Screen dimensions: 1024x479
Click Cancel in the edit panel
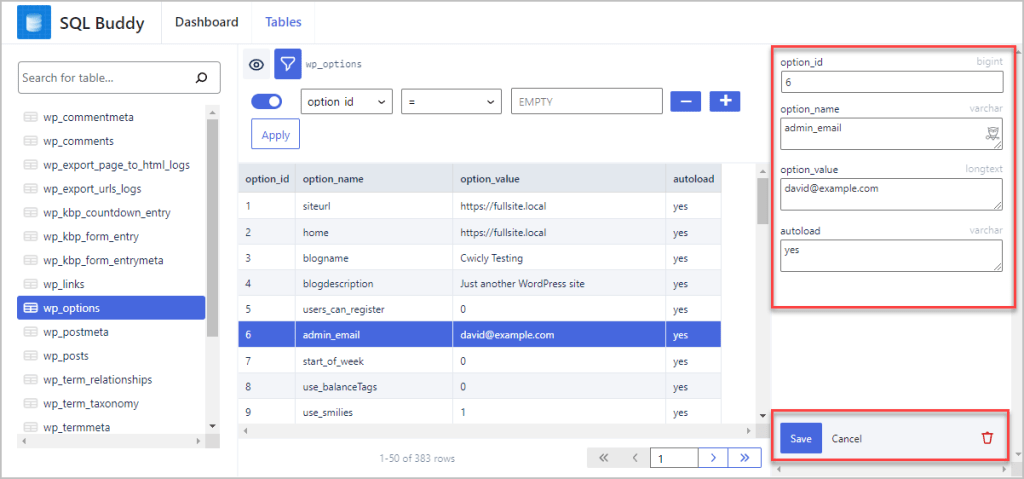(x=846, y=438)
